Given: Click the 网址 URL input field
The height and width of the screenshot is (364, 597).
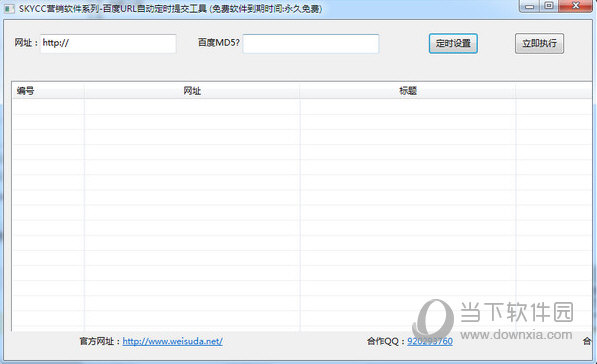Looking at the screenshot, I should click(x=108, y=43).
